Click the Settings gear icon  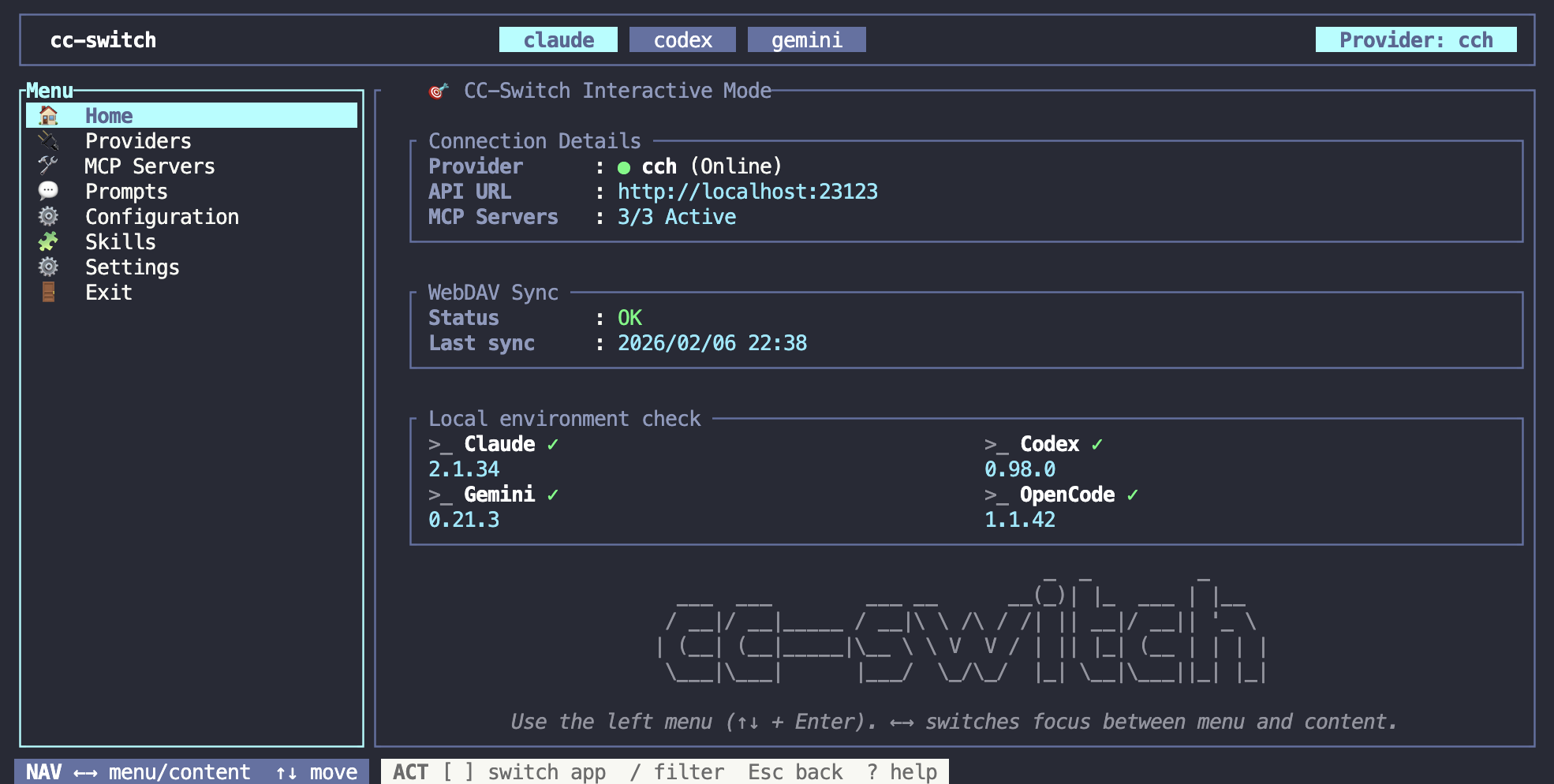tap(49, 267)
